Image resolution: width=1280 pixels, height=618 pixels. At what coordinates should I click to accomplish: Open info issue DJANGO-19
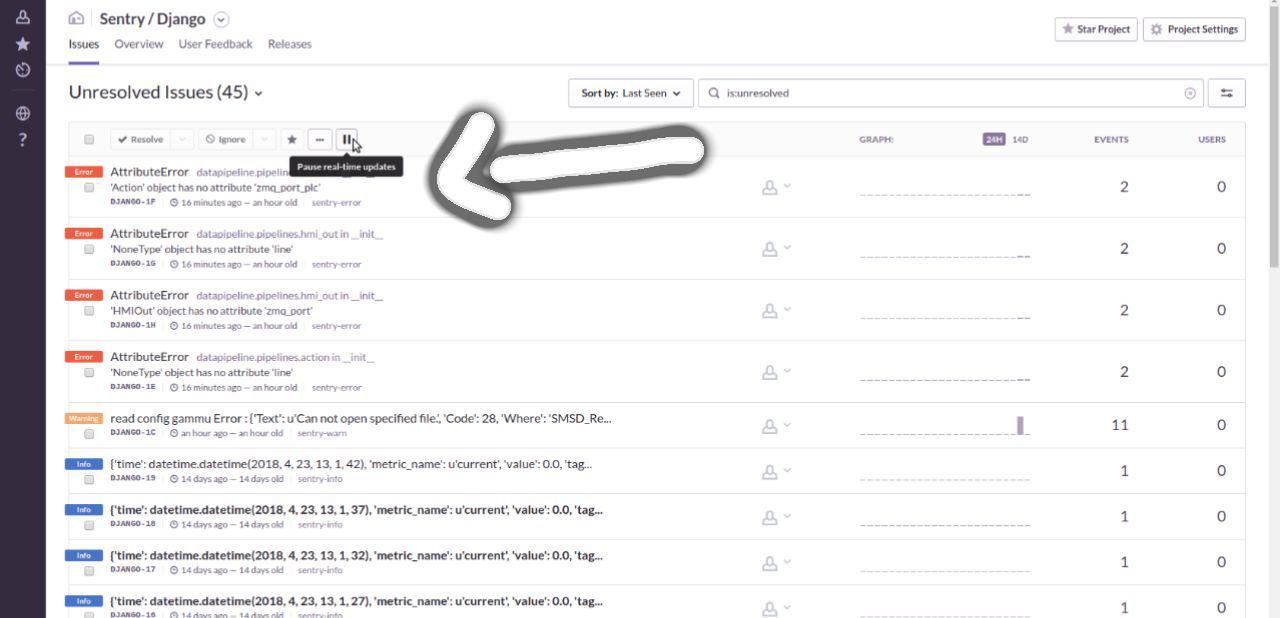tap(350, 464)
